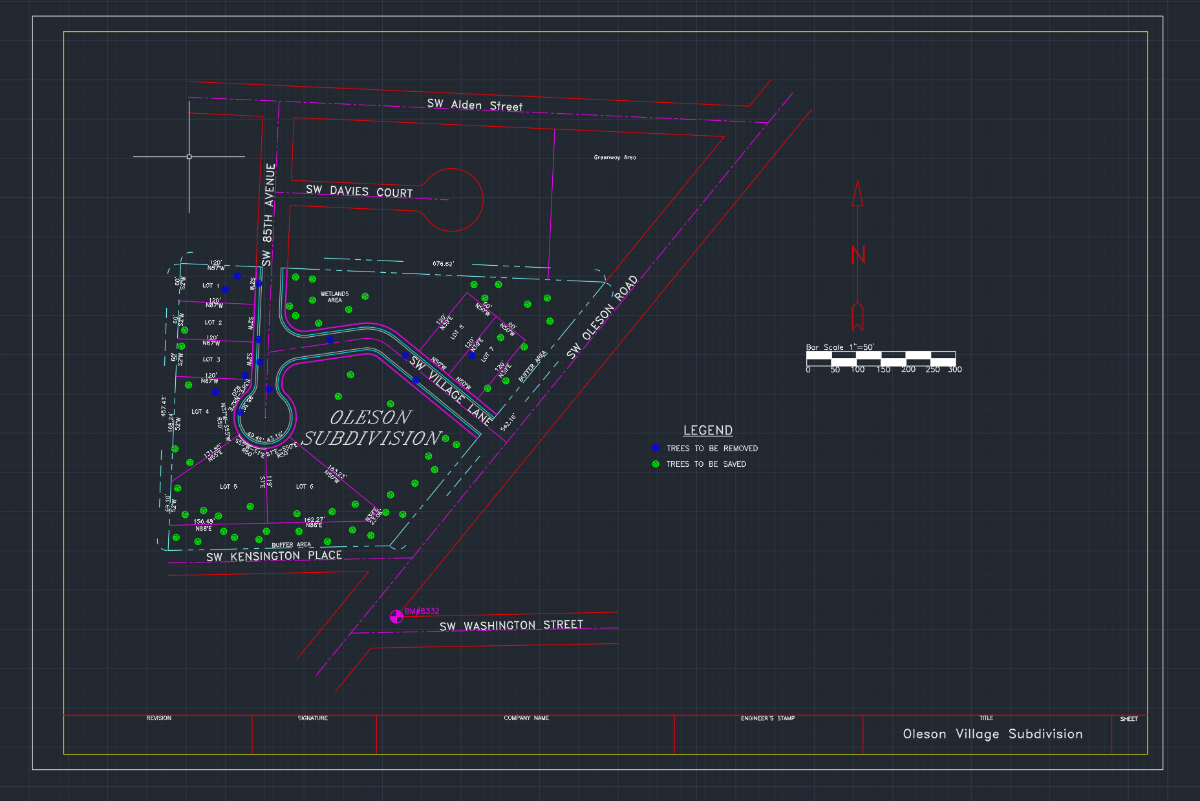Click the SIGNATURE title block header
1200x801 pixels.
point(313,718)
